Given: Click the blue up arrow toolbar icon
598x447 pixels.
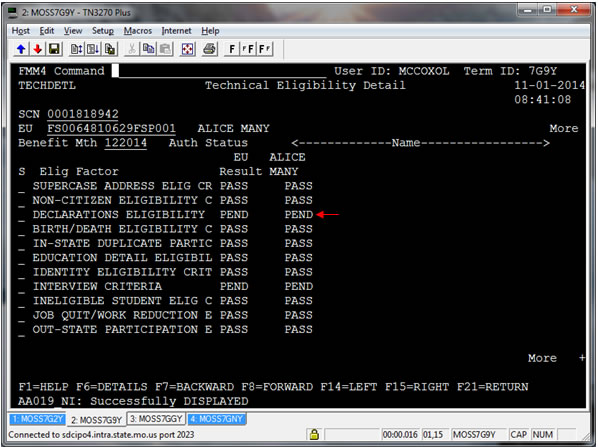Looking at the screenshot, I should pyautogui.click(x=21, y=49).
